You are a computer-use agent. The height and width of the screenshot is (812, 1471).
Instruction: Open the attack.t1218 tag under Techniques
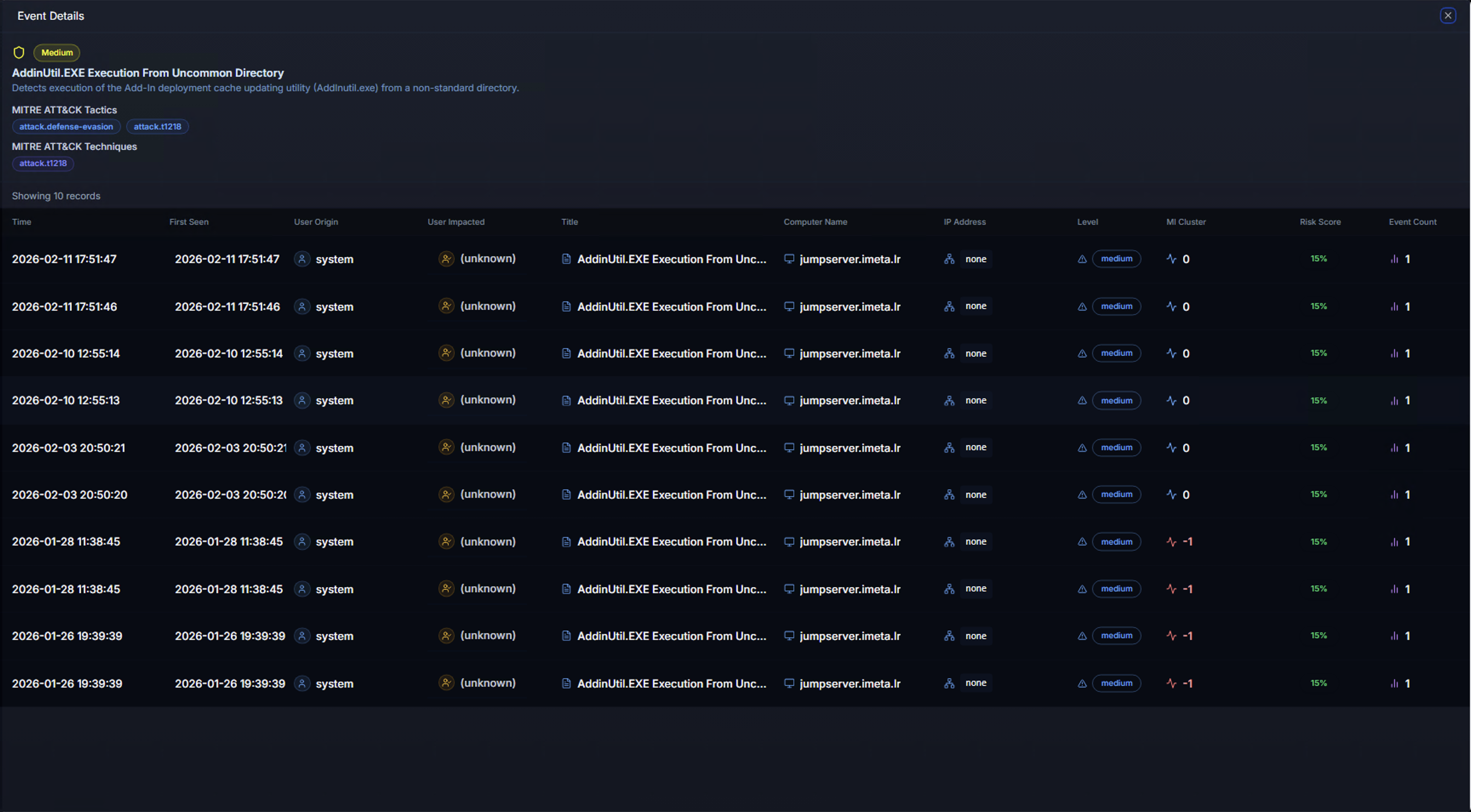click(43, 163)
